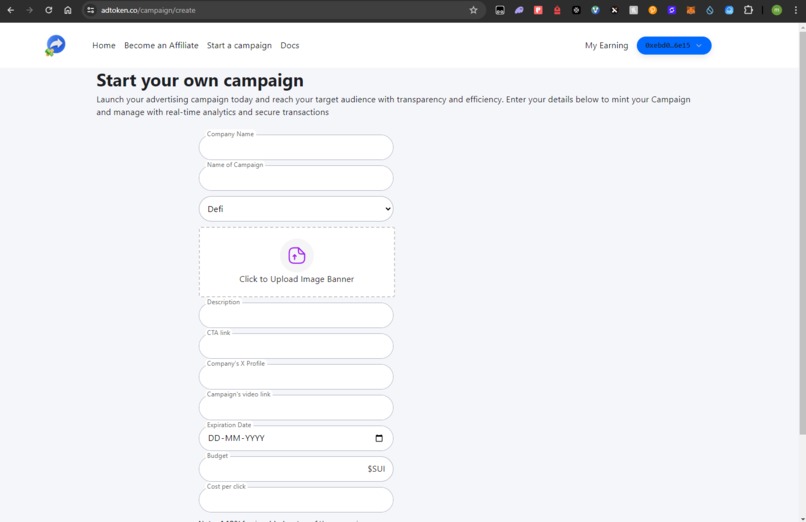Open the black circular extension icon
Image resolution: width=806 pixels, height=522 pixels.
[576, 10]
